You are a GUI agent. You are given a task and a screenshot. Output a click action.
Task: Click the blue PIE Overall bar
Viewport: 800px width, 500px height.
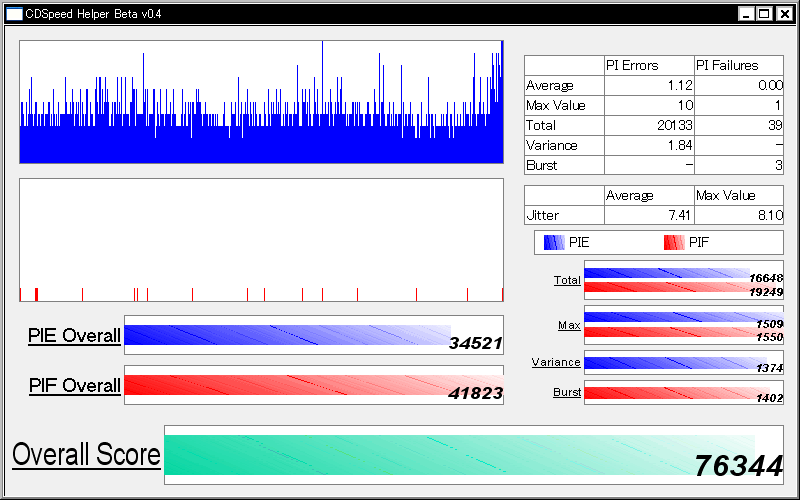click(287, 335)
